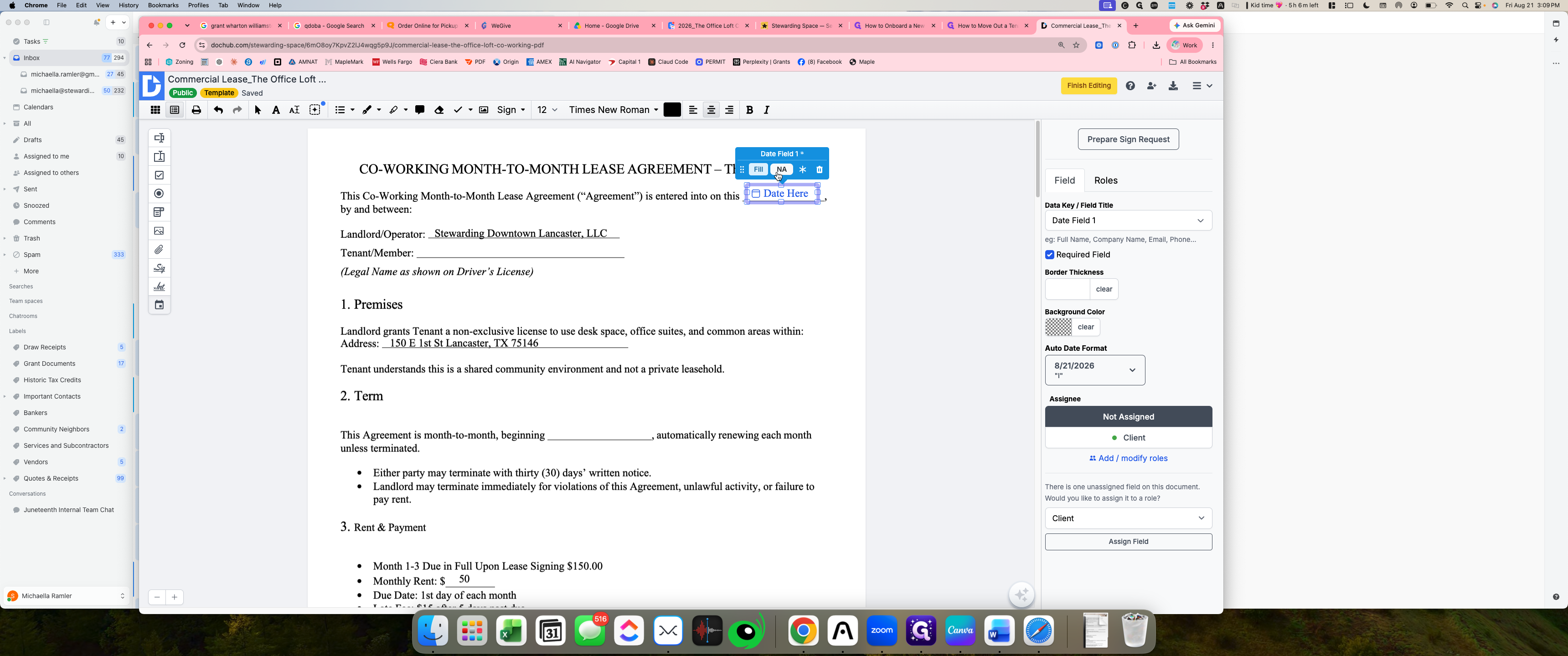The image size is (1568, 656).
Task: Select the text-cursor edit tool
Action: (294, 110)
